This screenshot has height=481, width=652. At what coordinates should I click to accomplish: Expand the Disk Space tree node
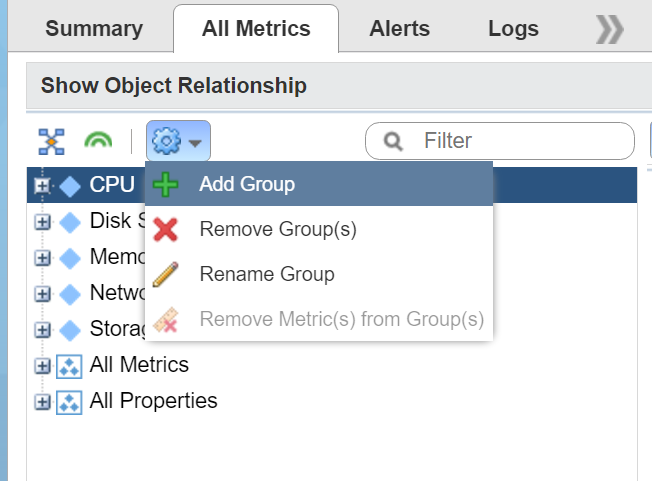tap(41, 221)
